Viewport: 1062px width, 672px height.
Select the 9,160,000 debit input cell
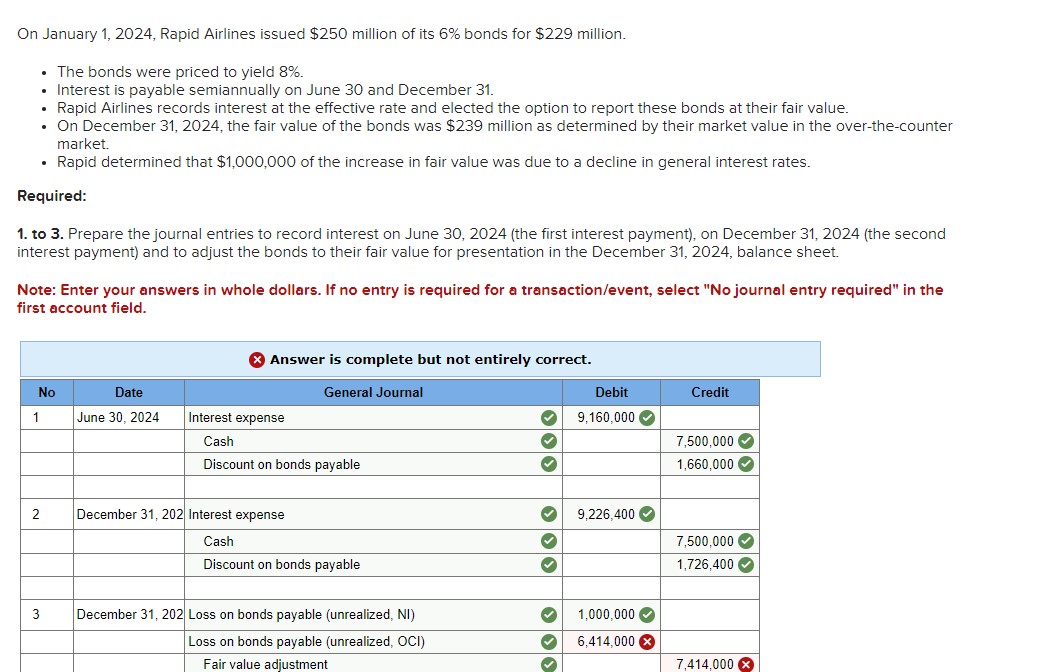click(x=605, y=417)
